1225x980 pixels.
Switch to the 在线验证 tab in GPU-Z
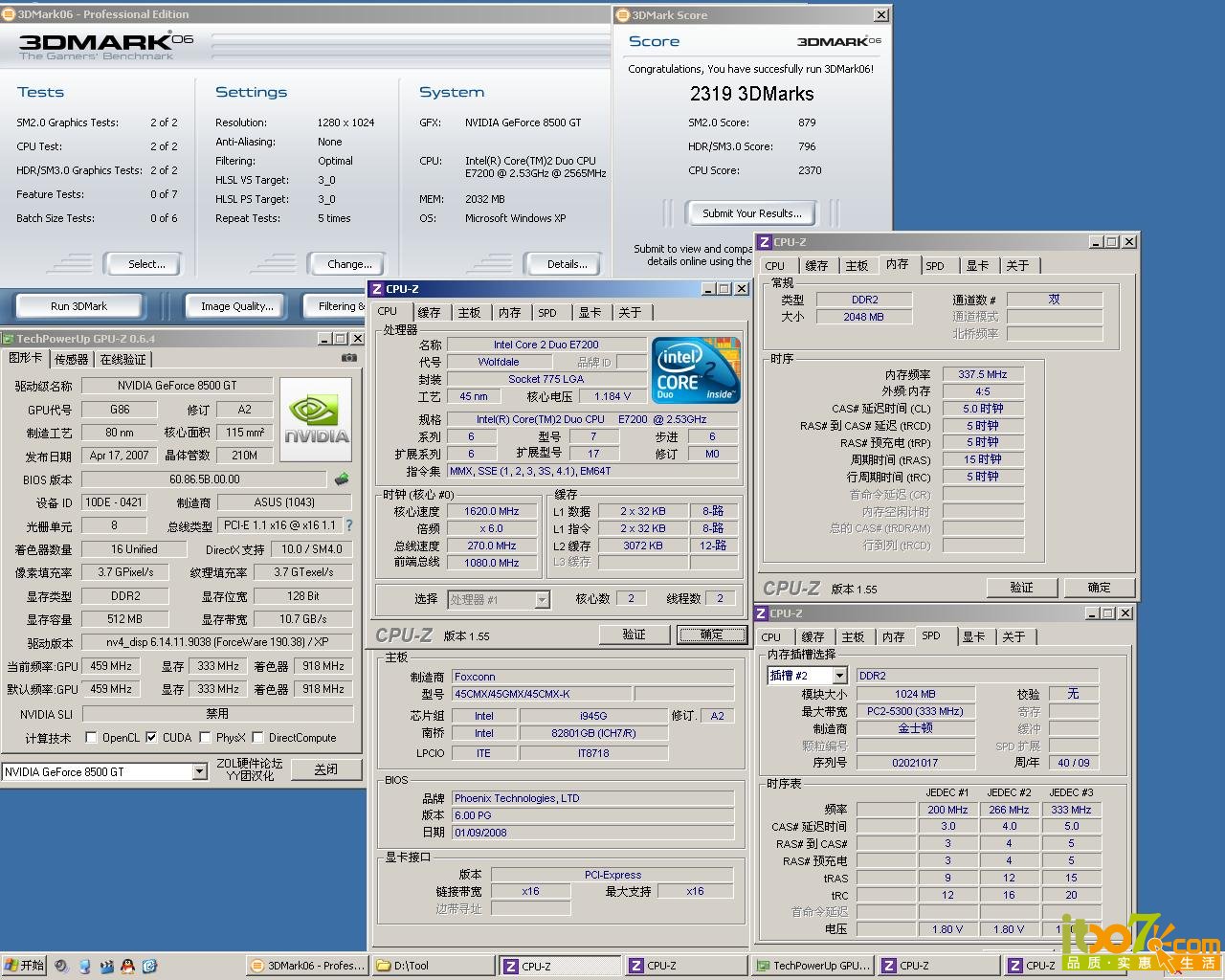pos(123,360)
